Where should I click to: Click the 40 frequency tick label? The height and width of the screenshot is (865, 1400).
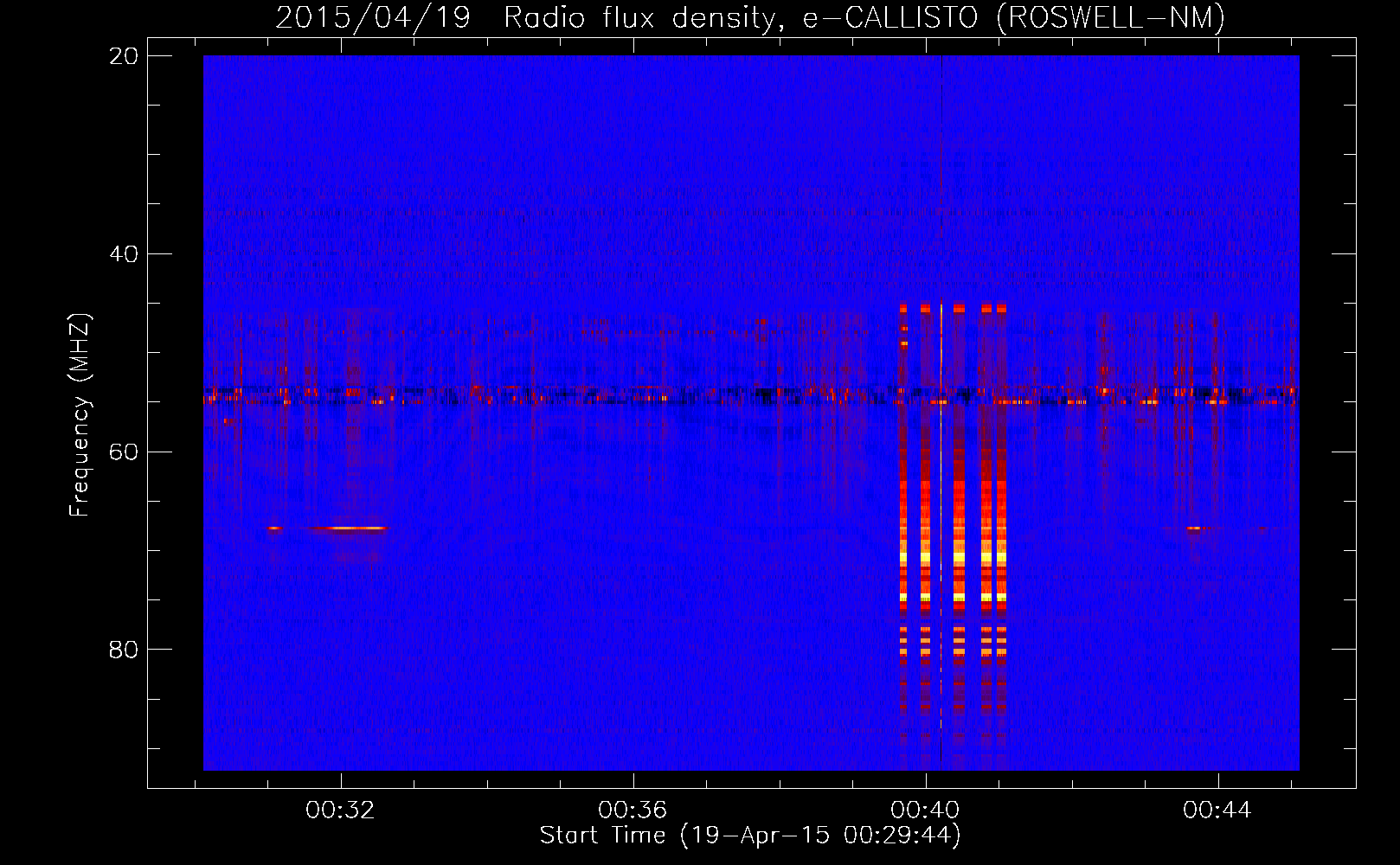pos(124,254)
